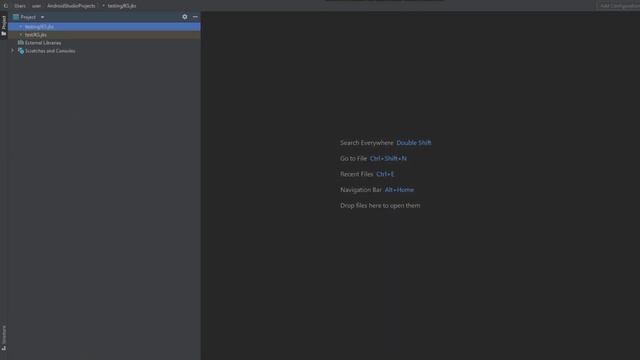Select the highlighted top project folder row
640x360 pixels.
(x=104, y=27)
